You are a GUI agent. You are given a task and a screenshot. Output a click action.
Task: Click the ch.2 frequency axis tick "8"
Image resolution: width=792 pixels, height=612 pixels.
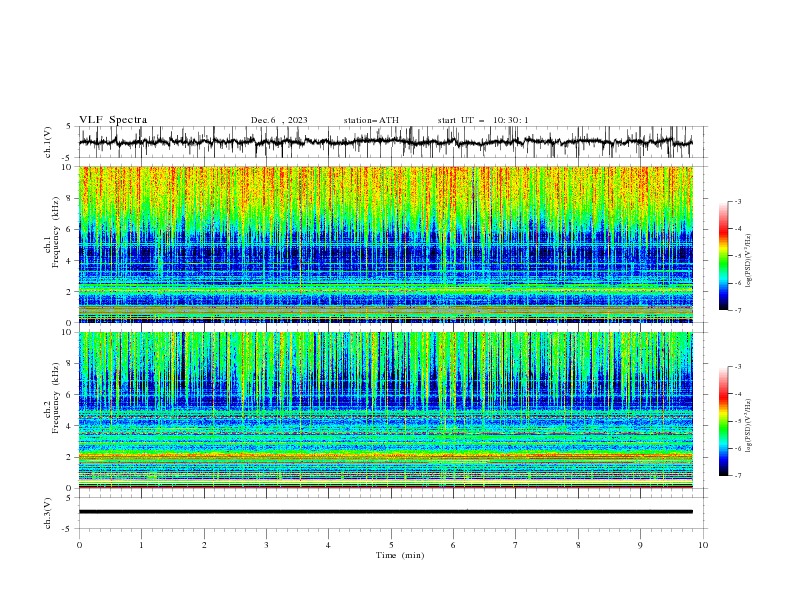tap(70, 364)
